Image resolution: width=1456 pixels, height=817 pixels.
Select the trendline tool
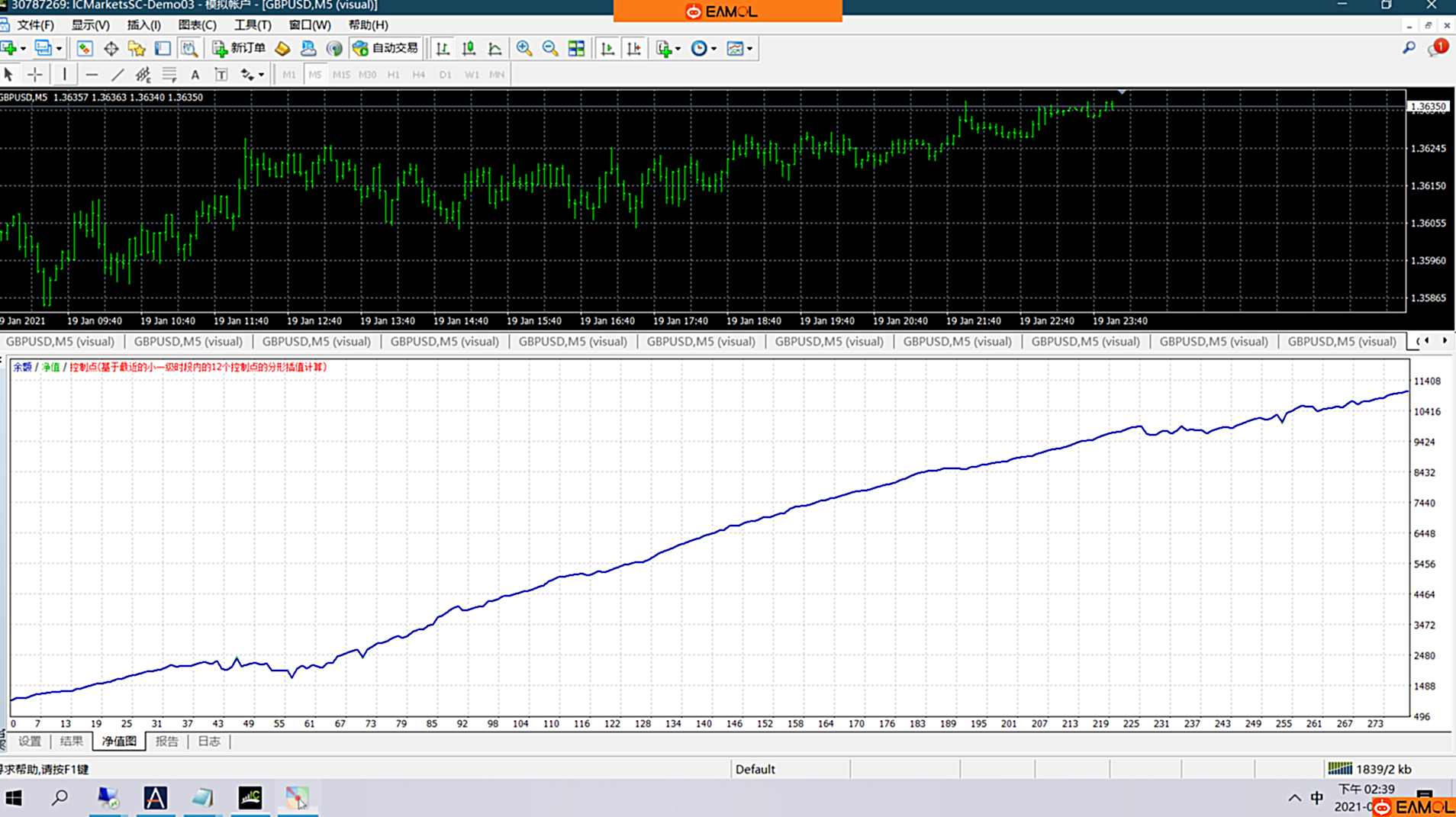pos(118,74)
